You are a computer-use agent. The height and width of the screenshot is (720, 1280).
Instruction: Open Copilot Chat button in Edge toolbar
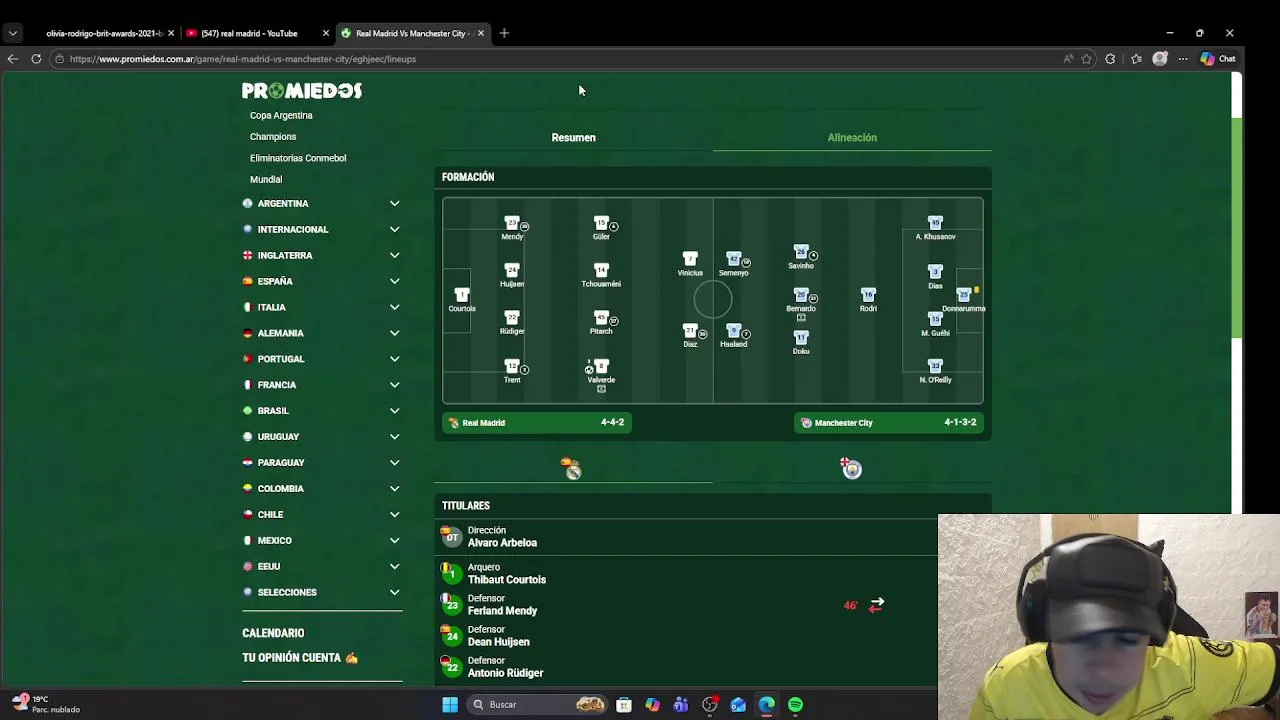pyautogui.click(x=1218, y=59)
